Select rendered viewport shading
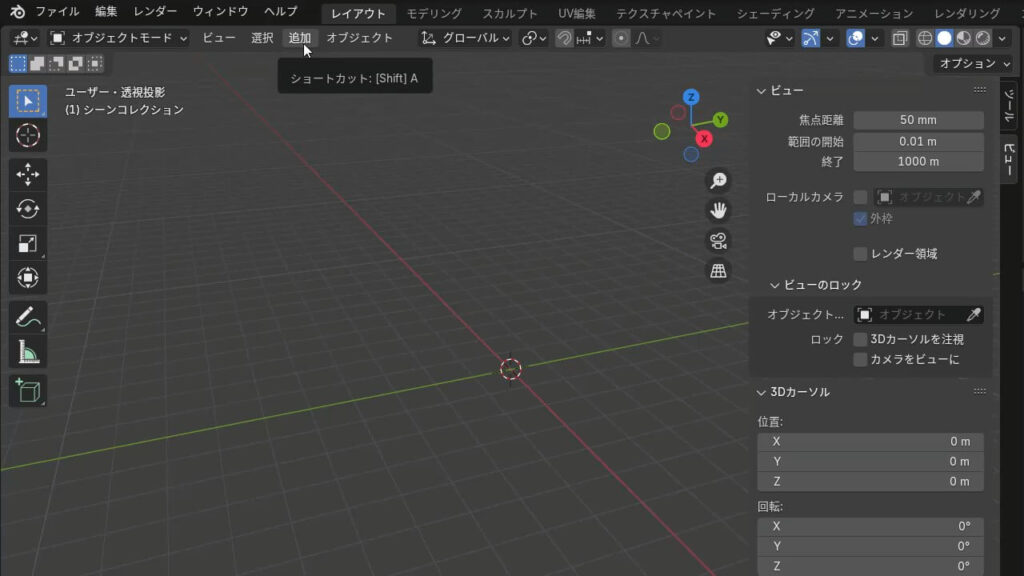 983,38
